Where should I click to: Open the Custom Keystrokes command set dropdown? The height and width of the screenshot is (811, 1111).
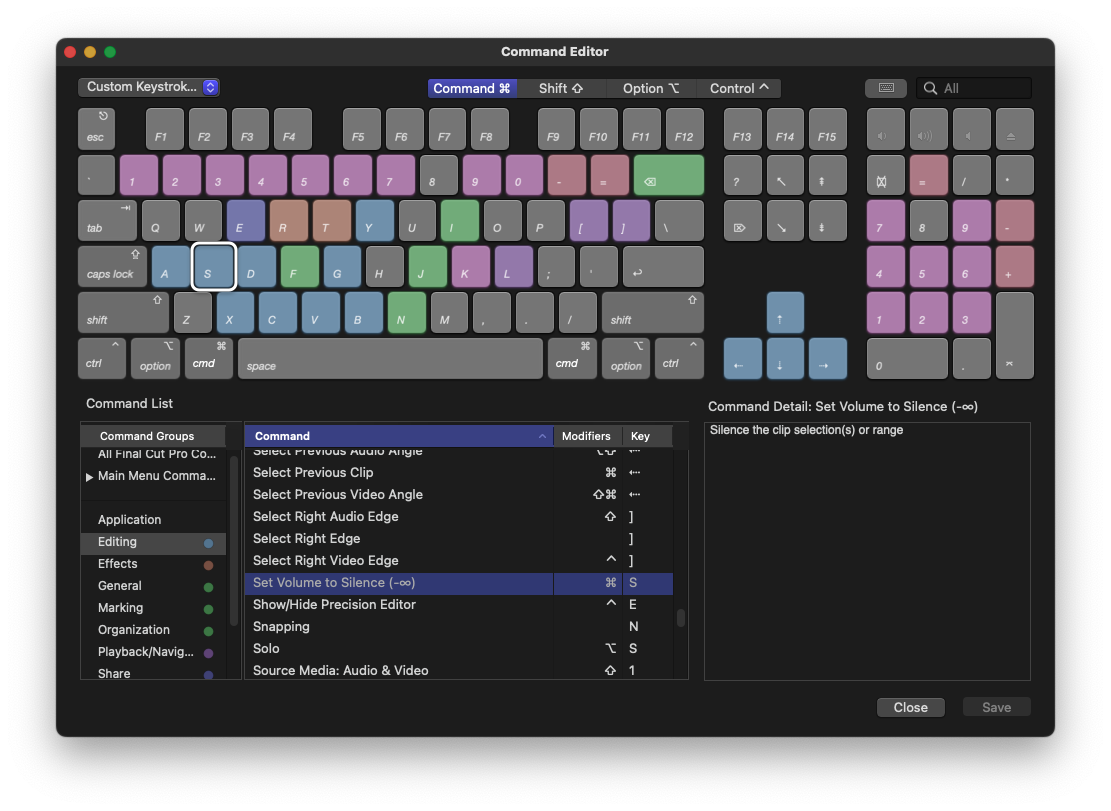[x=149, y=87]
